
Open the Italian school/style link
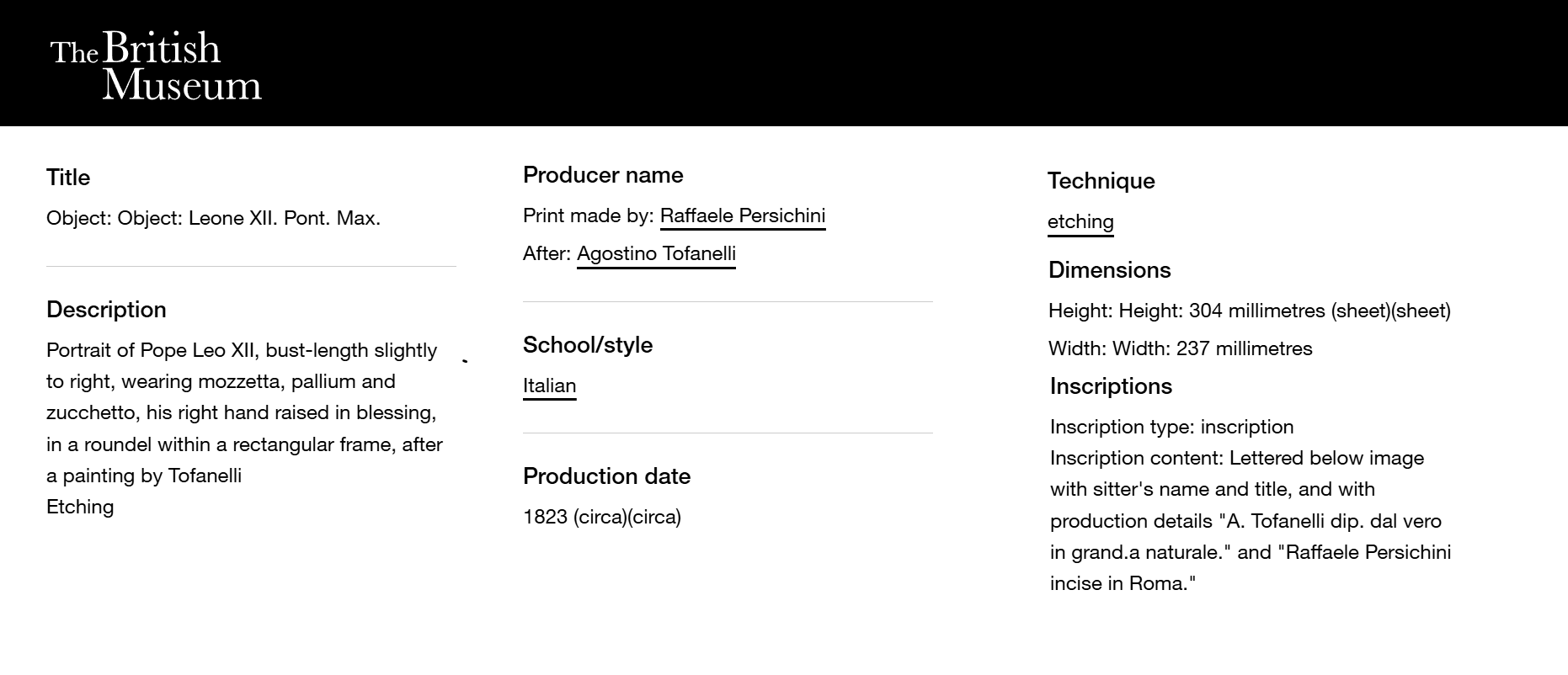pyautogui.click(x=549, y=385)
